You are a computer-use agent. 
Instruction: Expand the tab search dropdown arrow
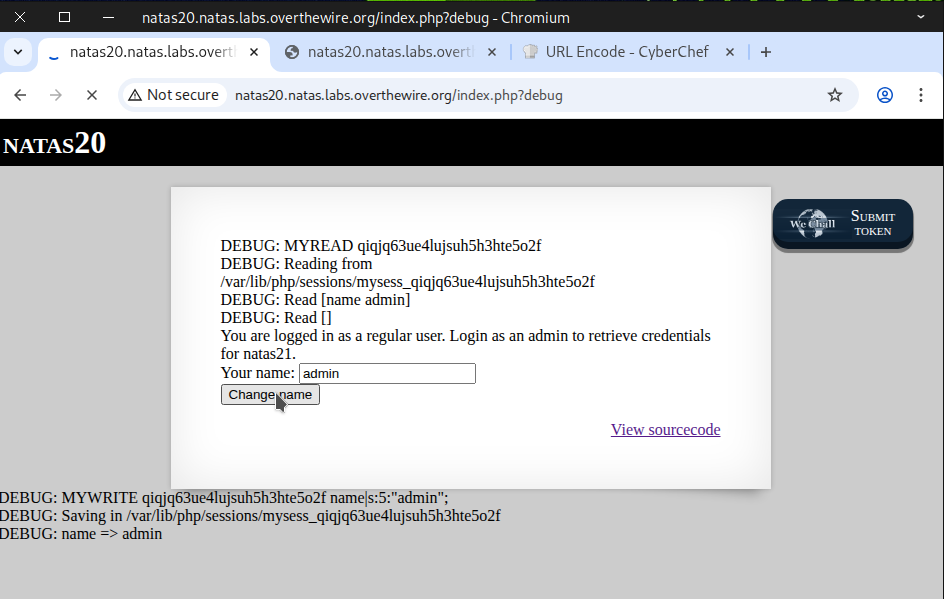coord(18,52)
